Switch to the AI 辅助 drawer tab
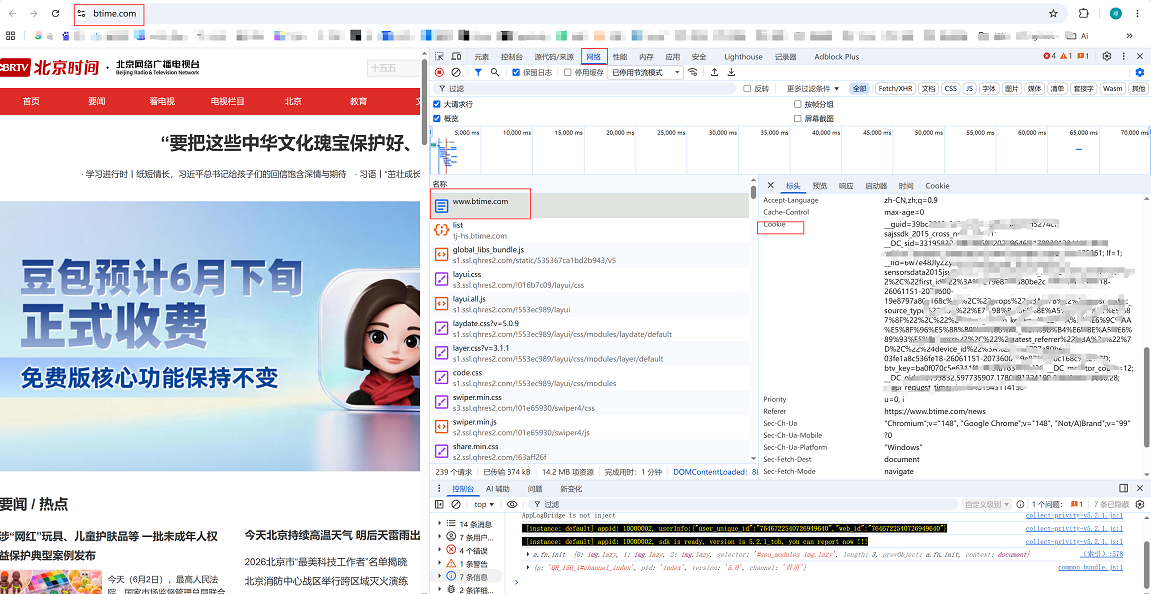 click(497, 488)
